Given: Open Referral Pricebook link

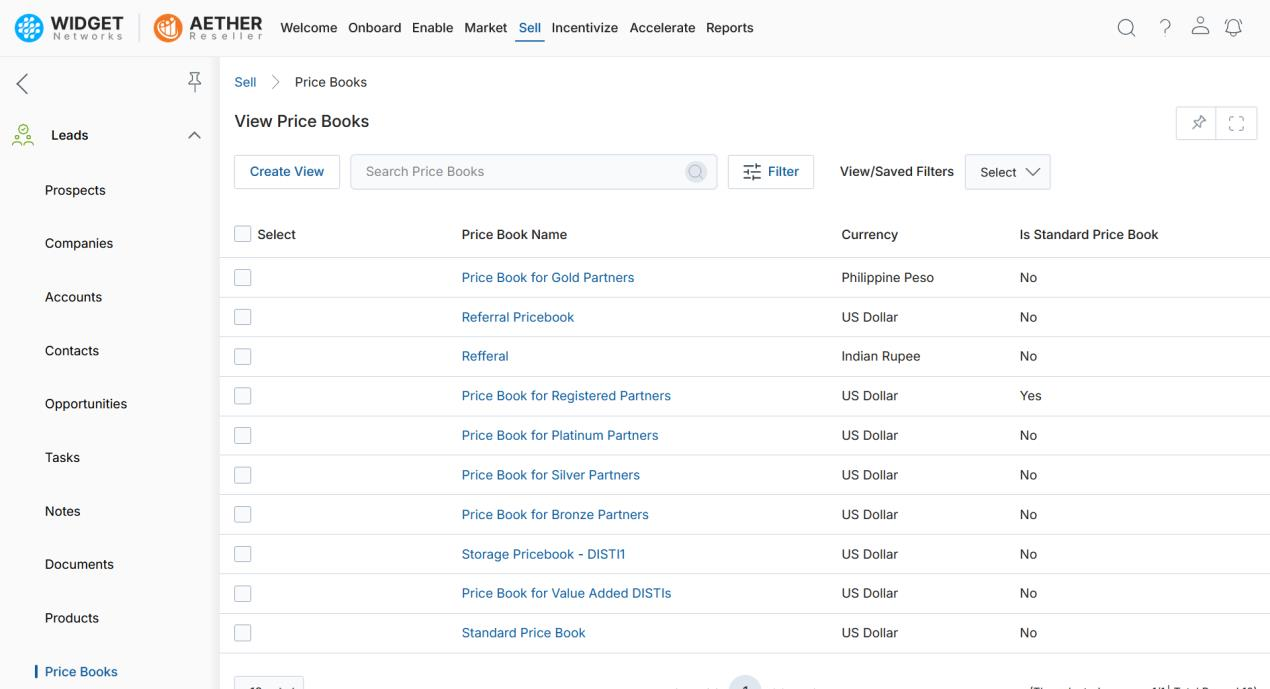Looking at the screenshot, I should pyautogui.click(x=518, y=317).
